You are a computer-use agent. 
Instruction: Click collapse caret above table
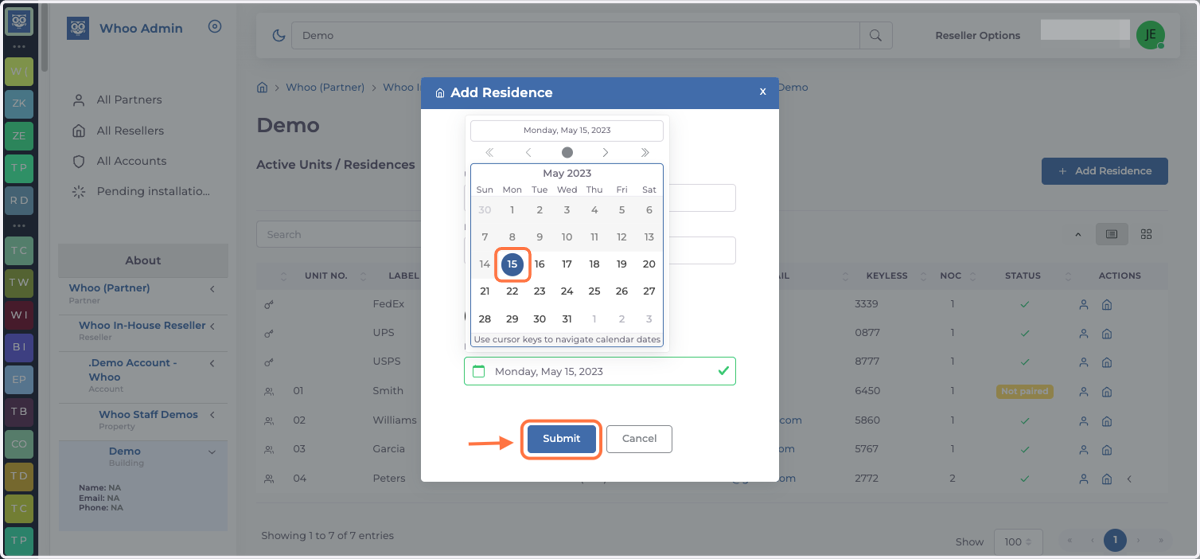pos(1078,235)
